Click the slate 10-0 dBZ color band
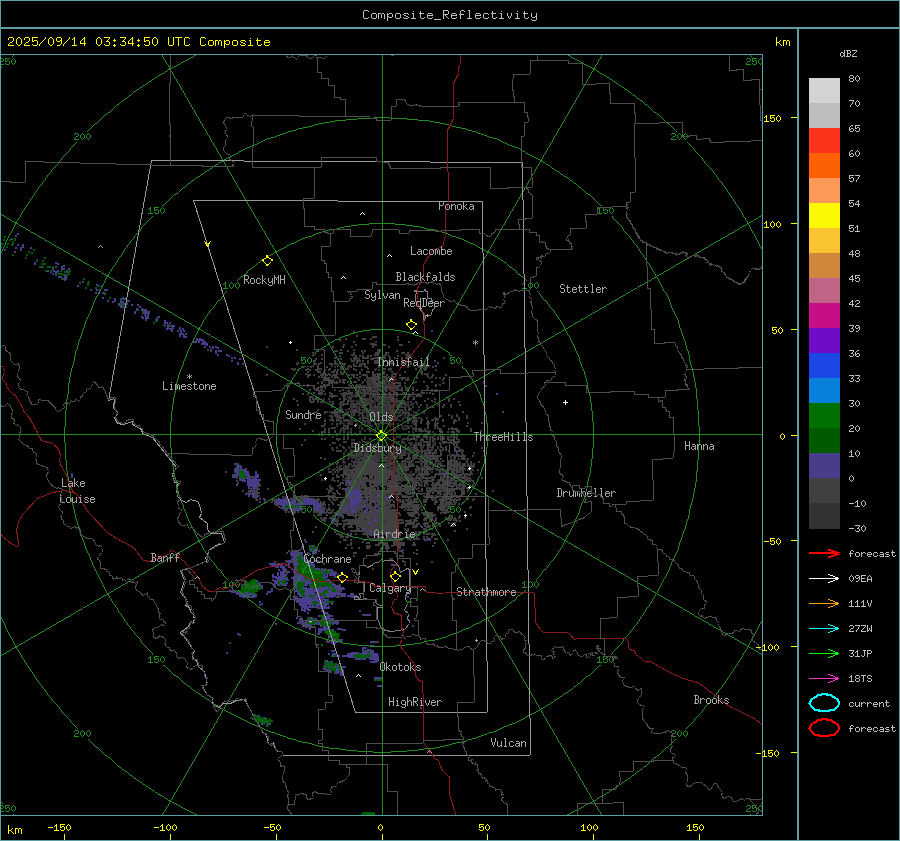The height and width of the screenshot is (841, 900). pyautogui.click(x=824, y=466)
